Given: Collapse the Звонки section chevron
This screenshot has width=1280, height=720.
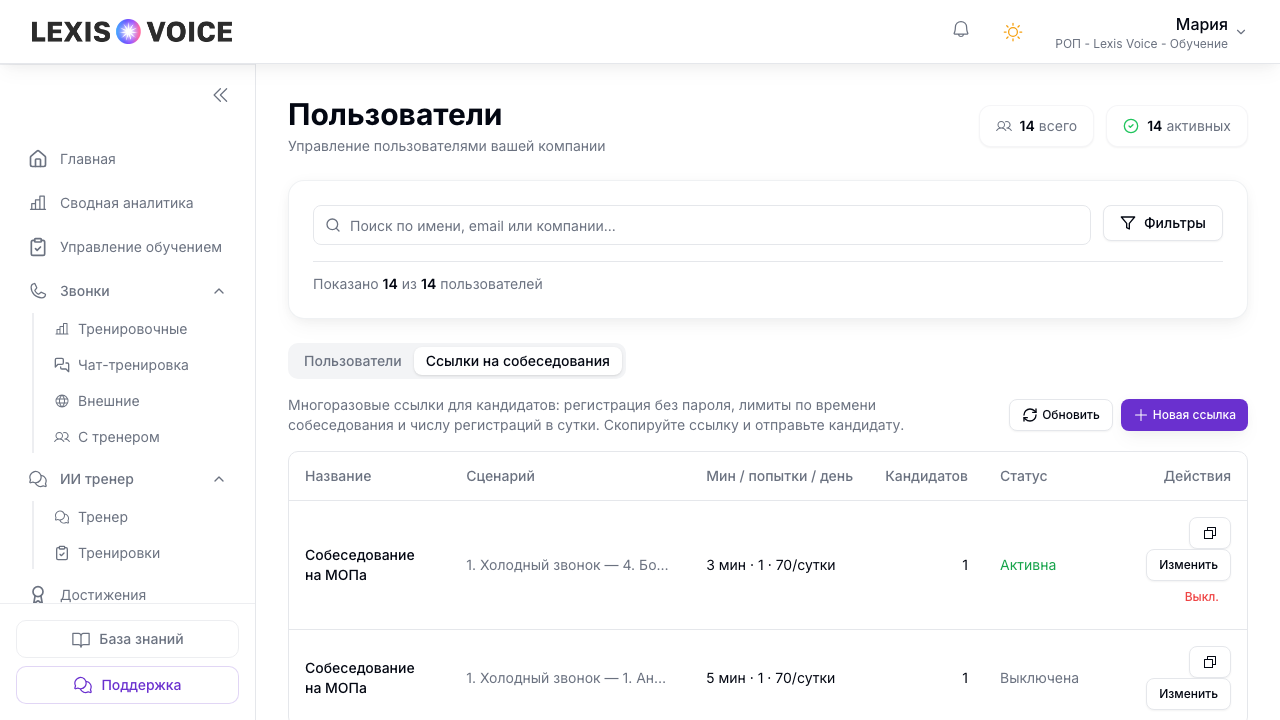Looking at the screenshot, I should 219,291.
